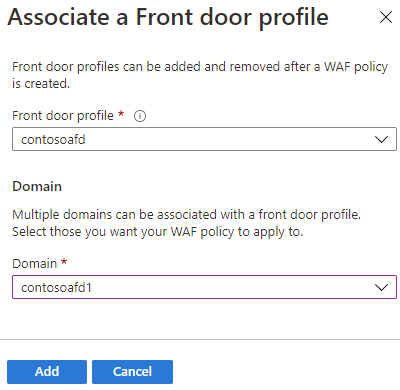Click the info icon beside Front door profile
Image resolution: width=400 pixels, height=390 pixels.
(x=140, y=116)
